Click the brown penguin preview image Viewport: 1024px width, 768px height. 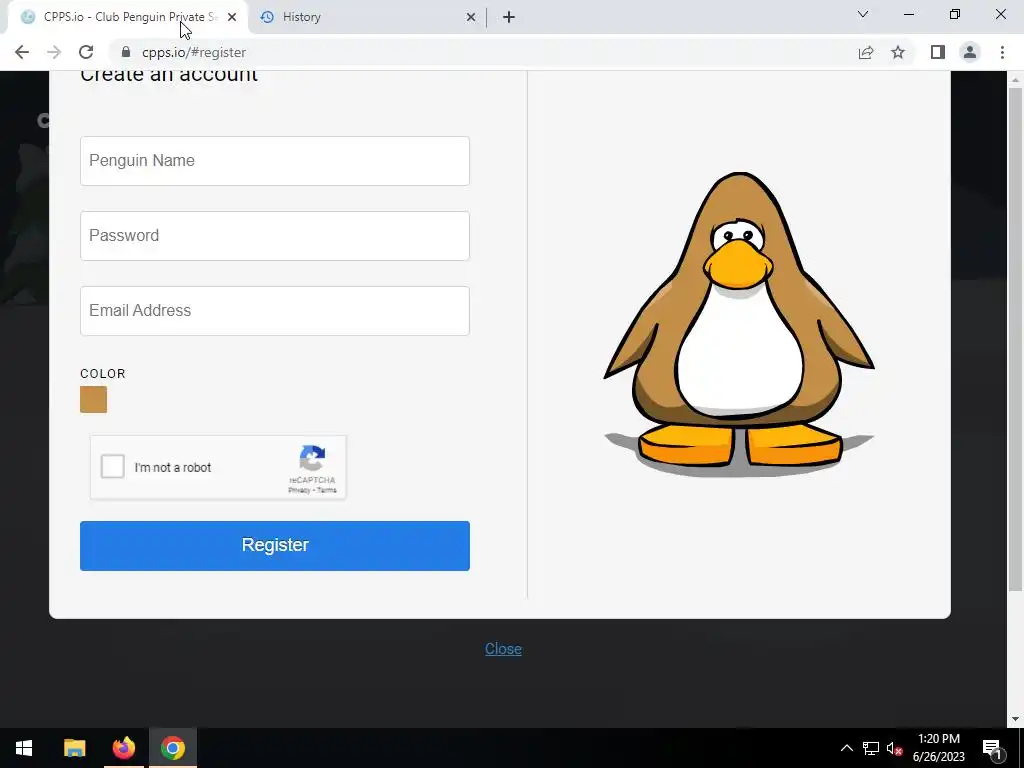739,325
